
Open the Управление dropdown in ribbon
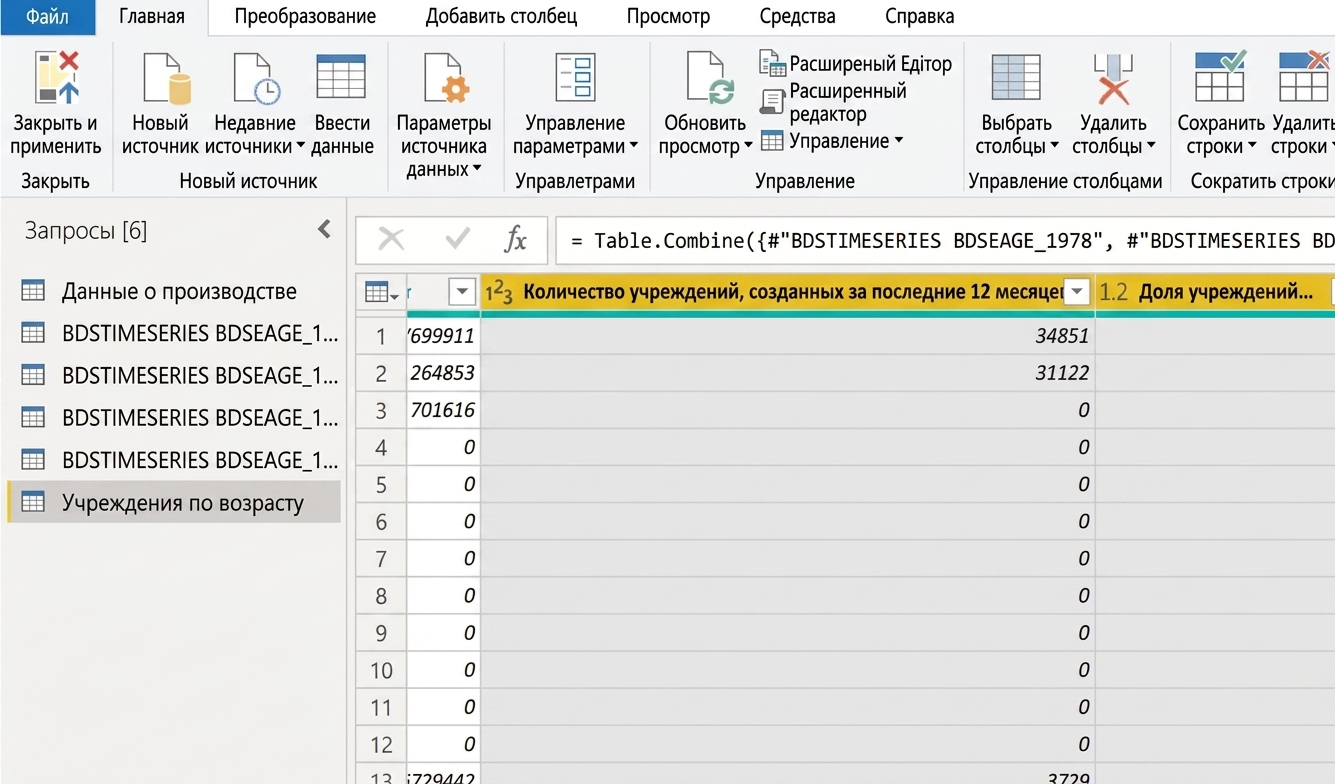(831, 141)
